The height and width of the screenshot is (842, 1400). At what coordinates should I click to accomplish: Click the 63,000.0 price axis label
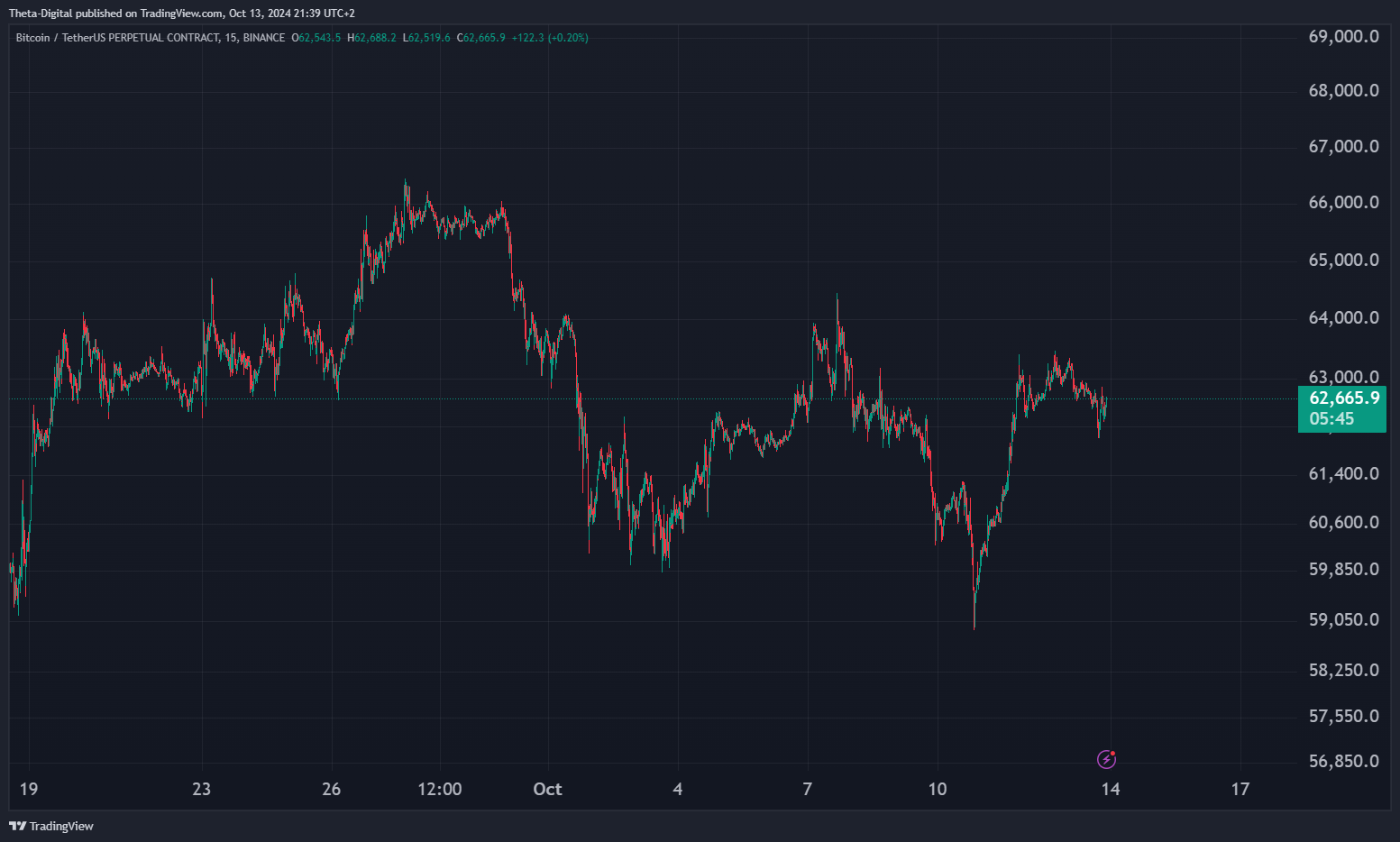tap(1343, 377)
